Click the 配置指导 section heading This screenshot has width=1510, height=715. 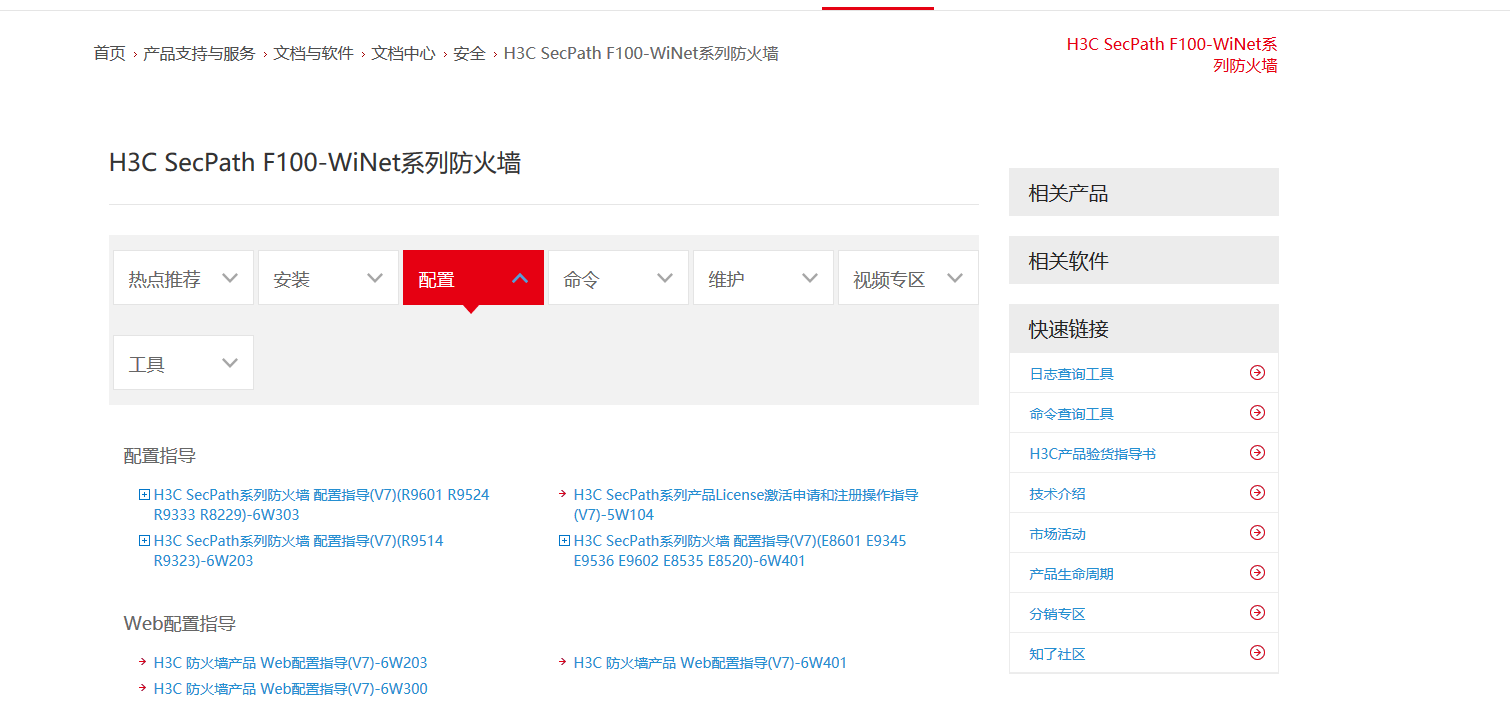pos(160,456)
